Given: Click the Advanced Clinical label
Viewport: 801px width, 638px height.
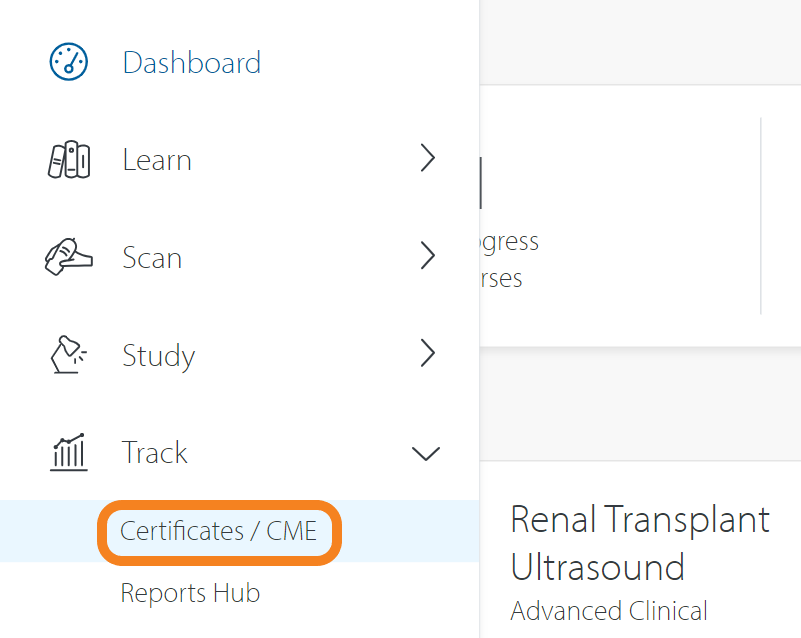Looking at the screenshot, I should [608, 611].
